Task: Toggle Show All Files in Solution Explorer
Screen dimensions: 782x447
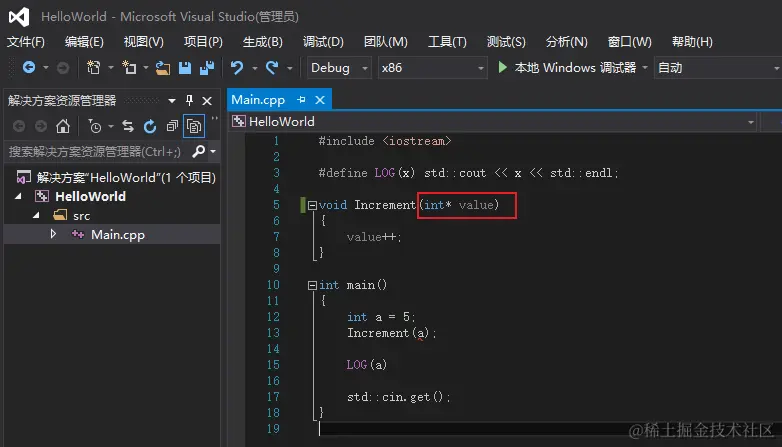Action: coord(194,126)
